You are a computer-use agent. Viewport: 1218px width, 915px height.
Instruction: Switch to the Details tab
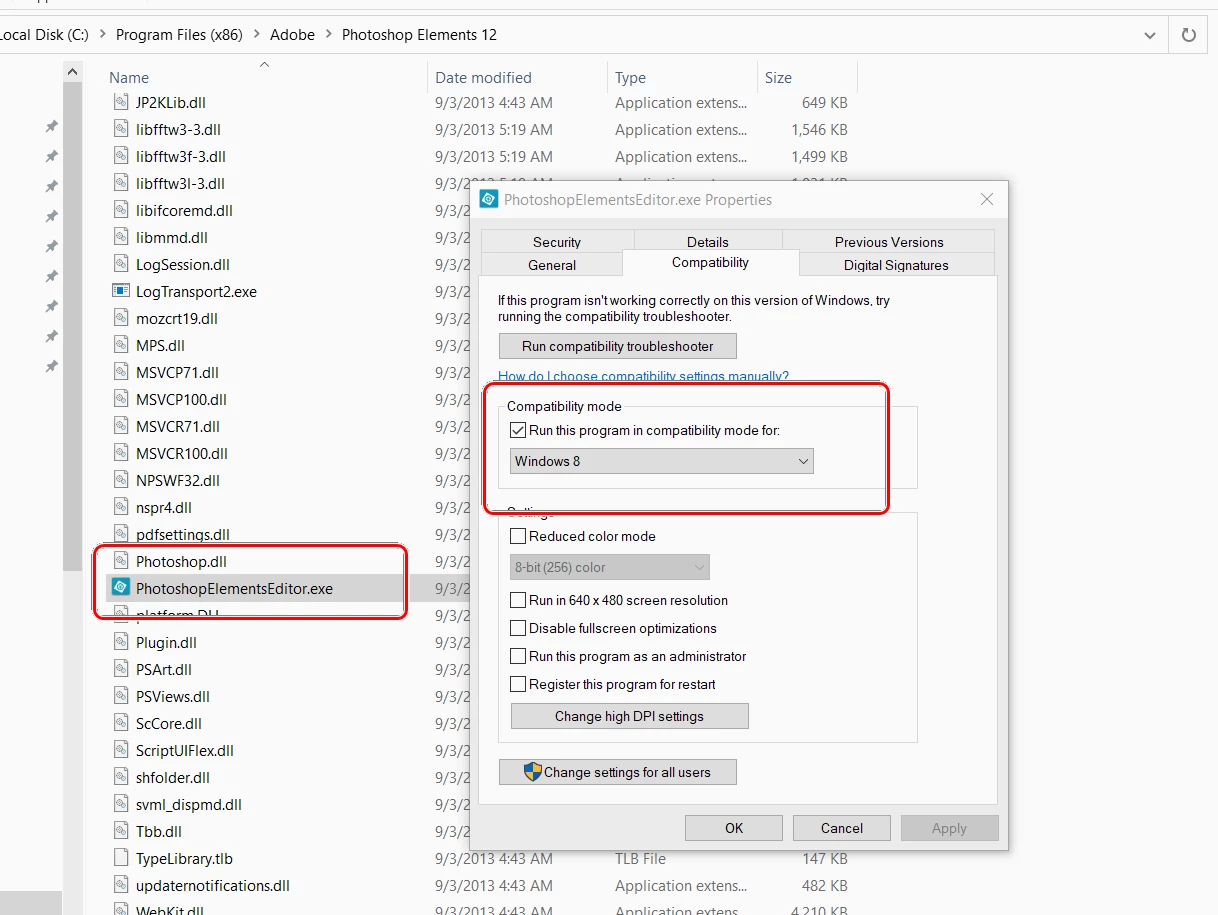[x=708, y=242]
